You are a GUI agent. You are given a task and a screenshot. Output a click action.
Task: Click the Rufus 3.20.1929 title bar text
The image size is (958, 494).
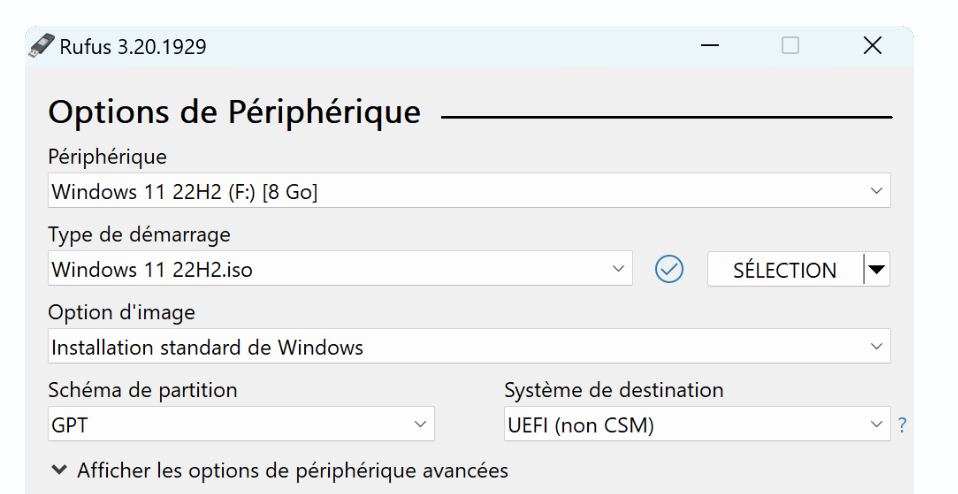133,46
